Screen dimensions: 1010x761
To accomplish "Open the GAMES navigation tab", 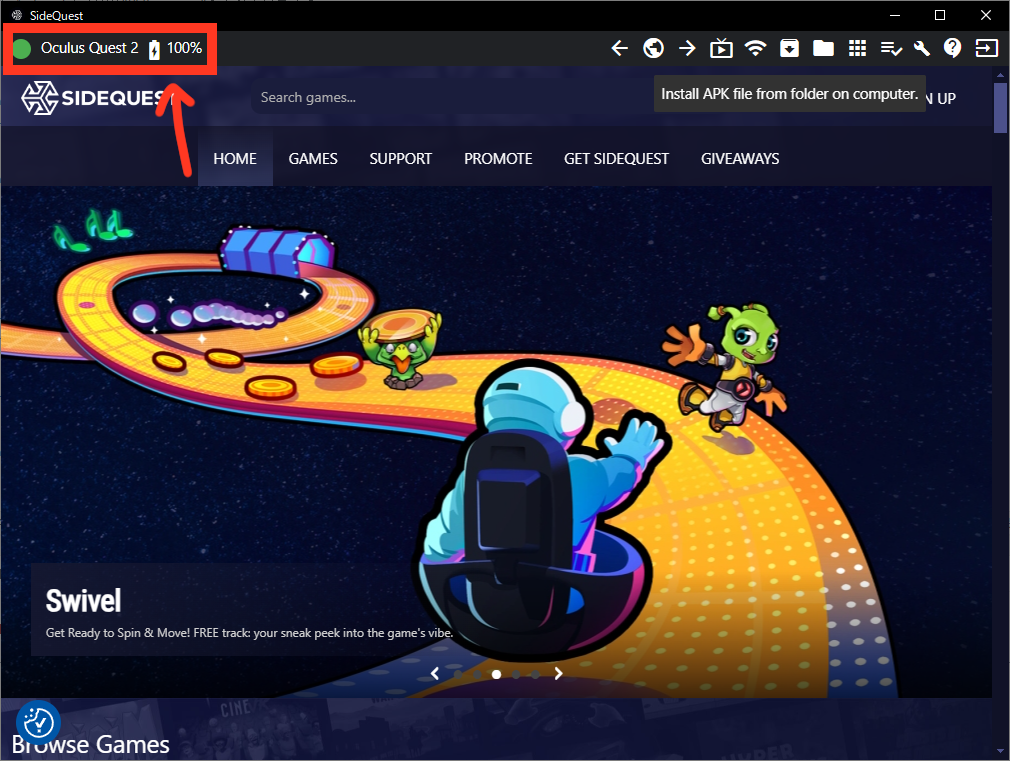I will [313, 158].
